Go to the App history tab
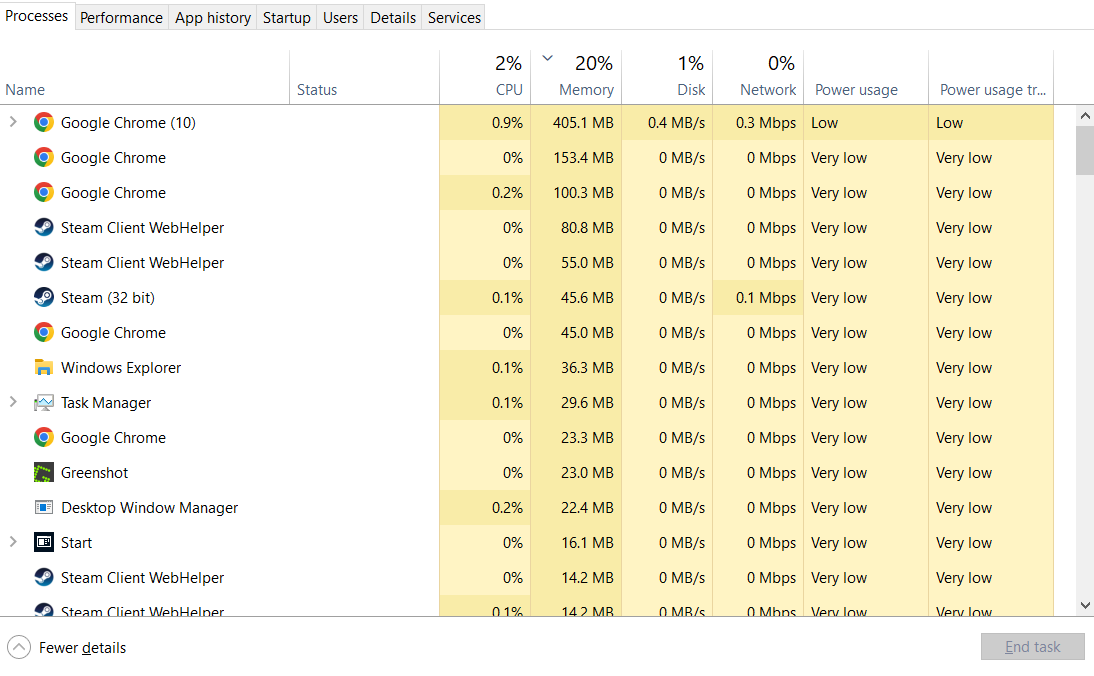Viewport: 1094px width, 676px height. tap(213, 17)
